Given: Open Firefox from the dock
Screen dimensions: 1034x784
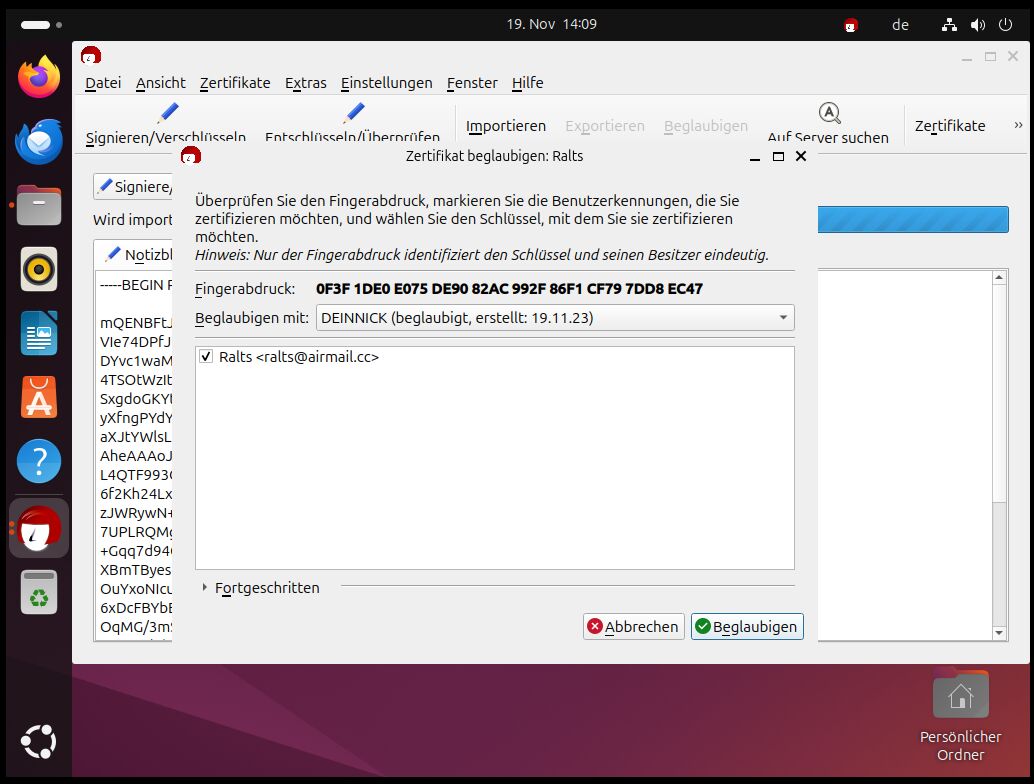Looking at the screenshot, I should point(39,78).
